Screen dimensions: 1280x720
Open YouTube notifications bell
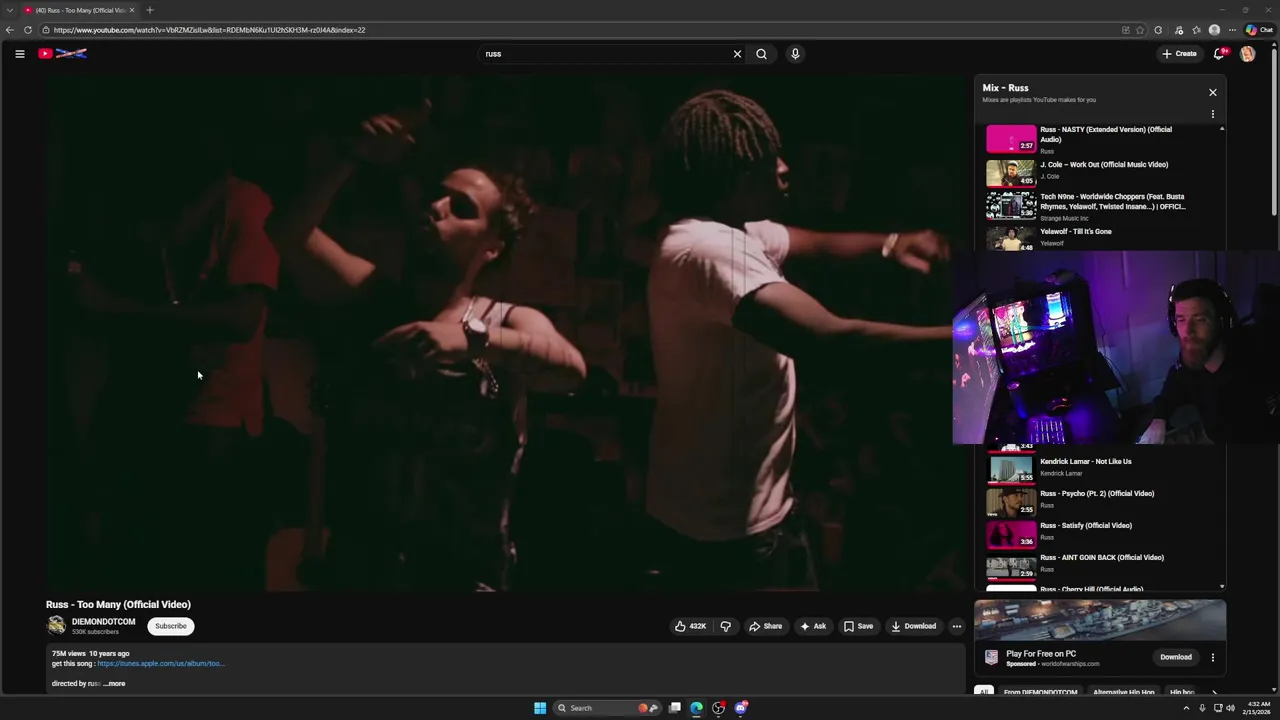click(1219, 54)
